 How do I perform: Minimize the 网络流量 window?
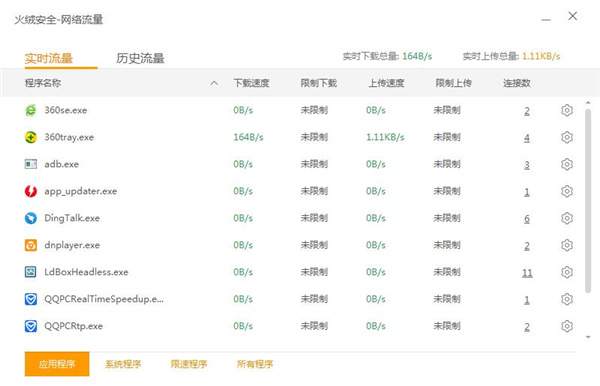click(x=546, y=19)
